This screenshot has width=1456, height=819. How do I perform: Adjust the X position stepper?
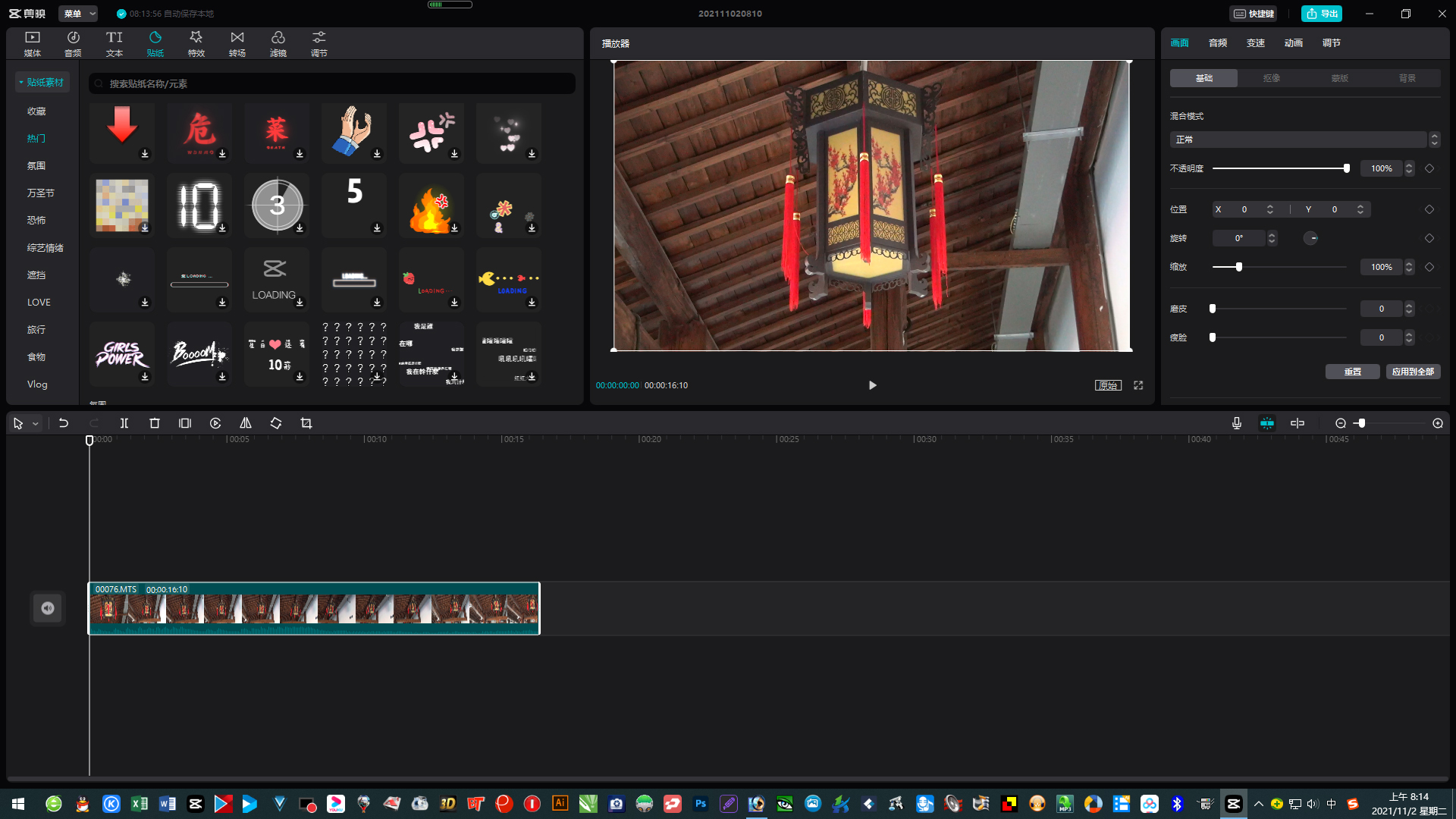click(x=1270, y=209)
